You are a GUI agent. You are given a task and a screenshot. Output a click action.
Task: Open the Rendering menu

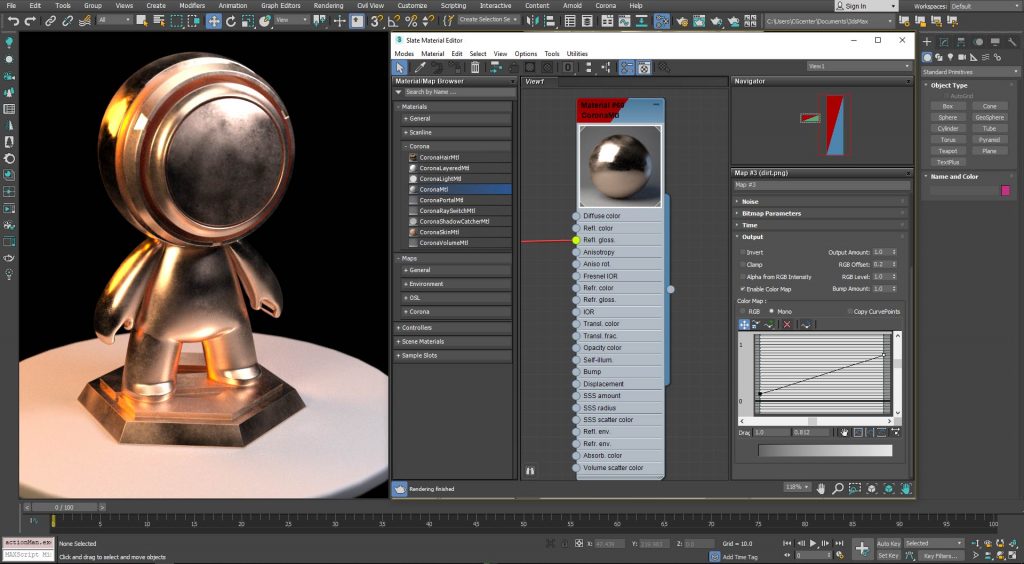click(328, 6)
